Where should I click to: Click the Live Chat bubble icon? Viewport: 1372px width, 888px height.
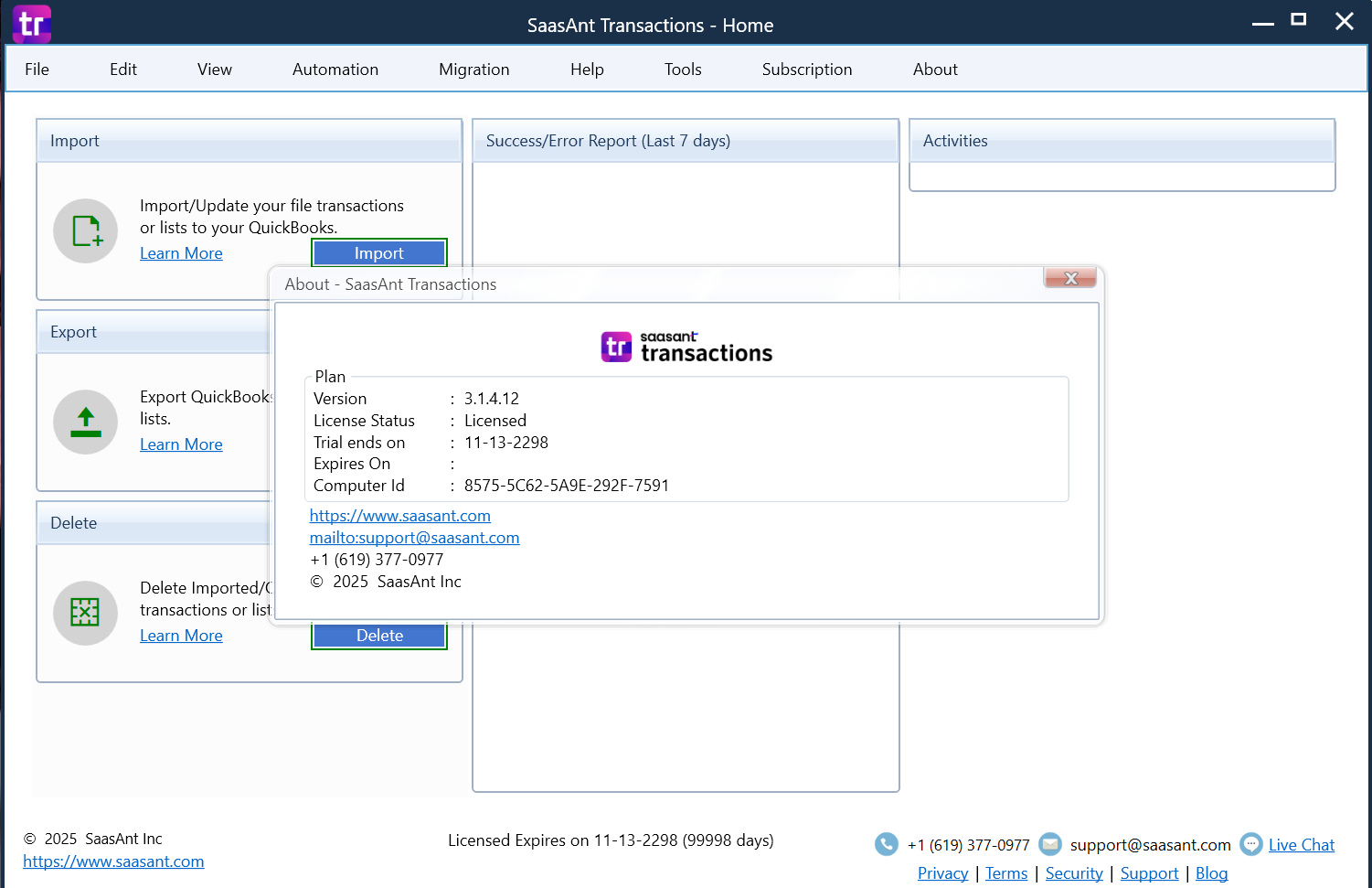1251,844
